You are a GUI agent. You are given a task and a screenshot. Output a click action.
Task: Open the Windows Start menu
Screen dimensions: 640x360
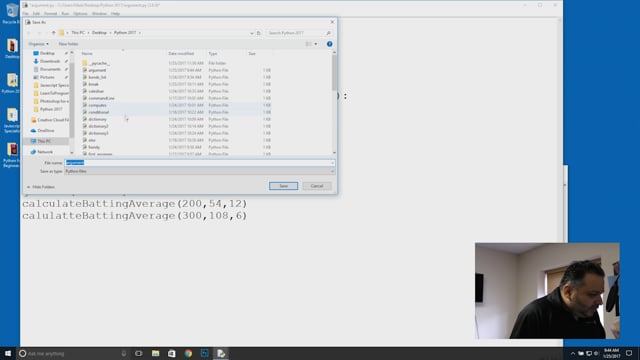point(8,353)
